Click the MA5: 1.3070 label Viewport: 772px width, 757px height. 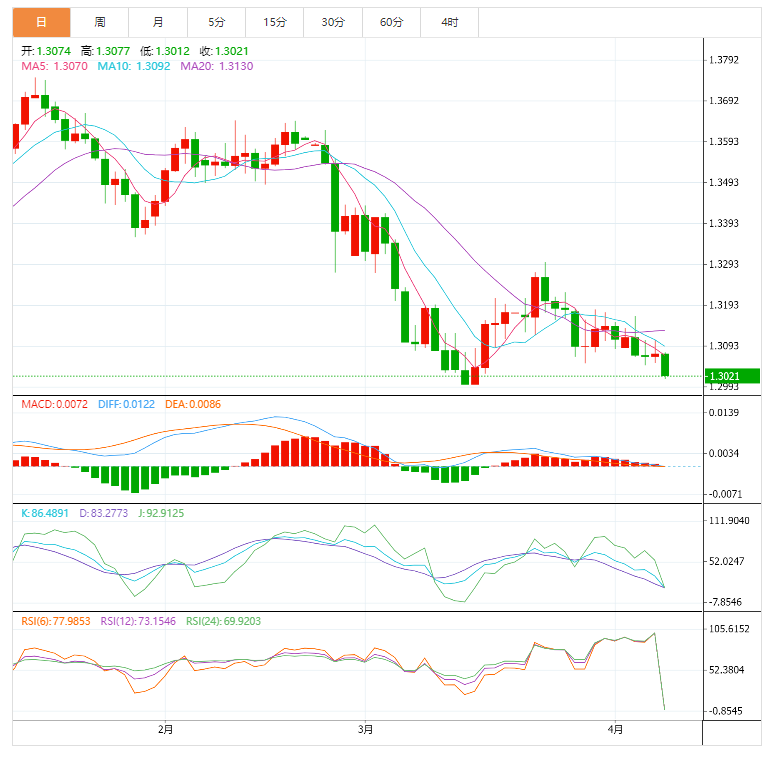click(54, 66)
